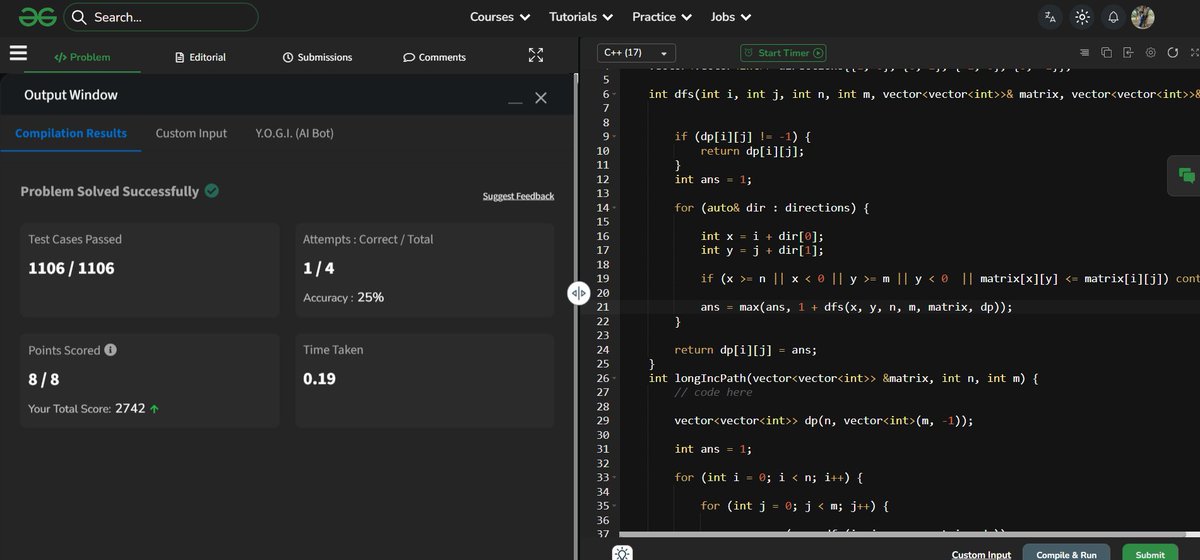This screenshot has height=560, width=1200.
Task: Collapse fold arrow at line 6
Action: click(x=614, y=94)
